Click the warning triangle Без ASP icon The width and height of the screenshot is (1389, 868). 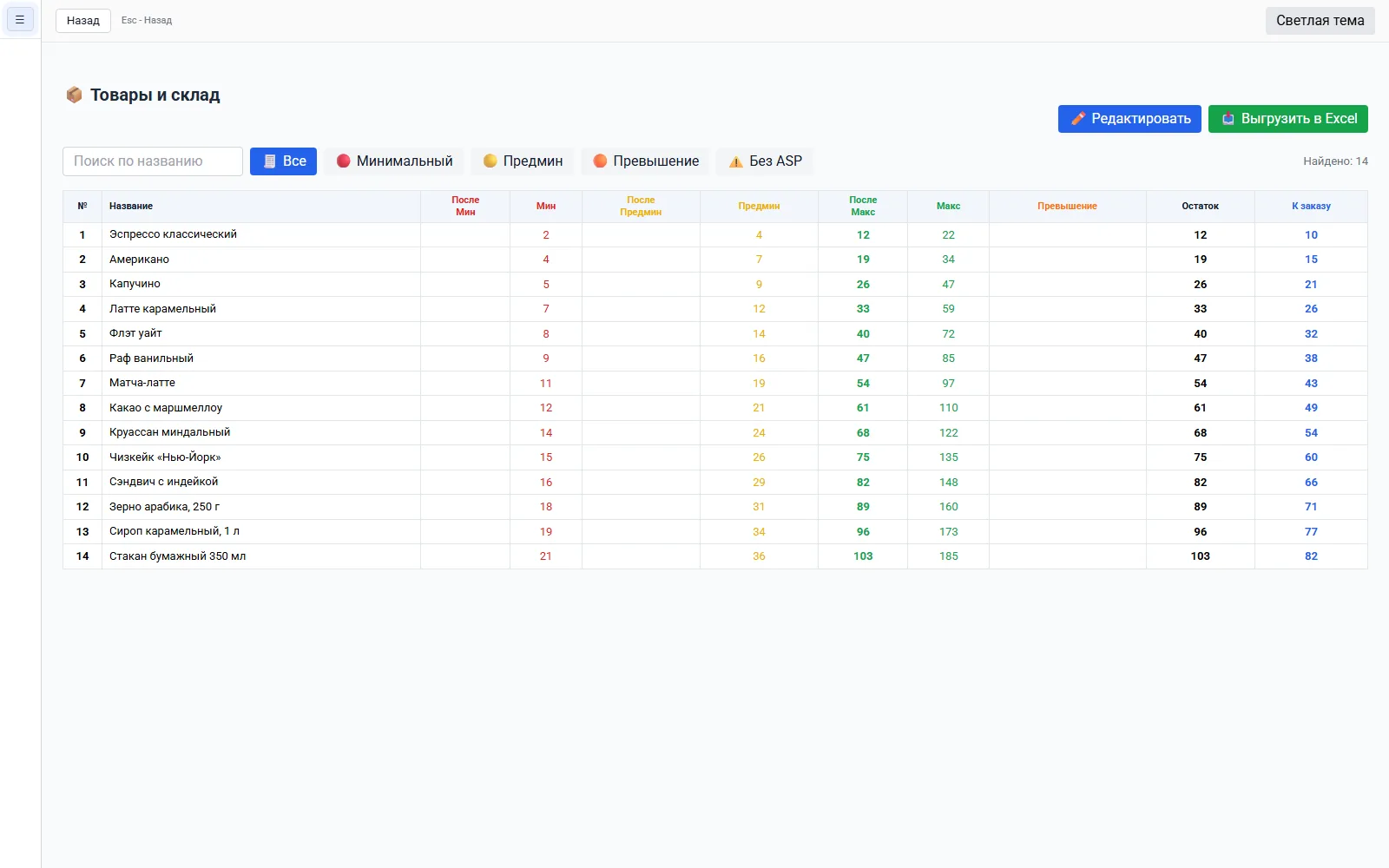pyautogui.click(x=736, y=161)
